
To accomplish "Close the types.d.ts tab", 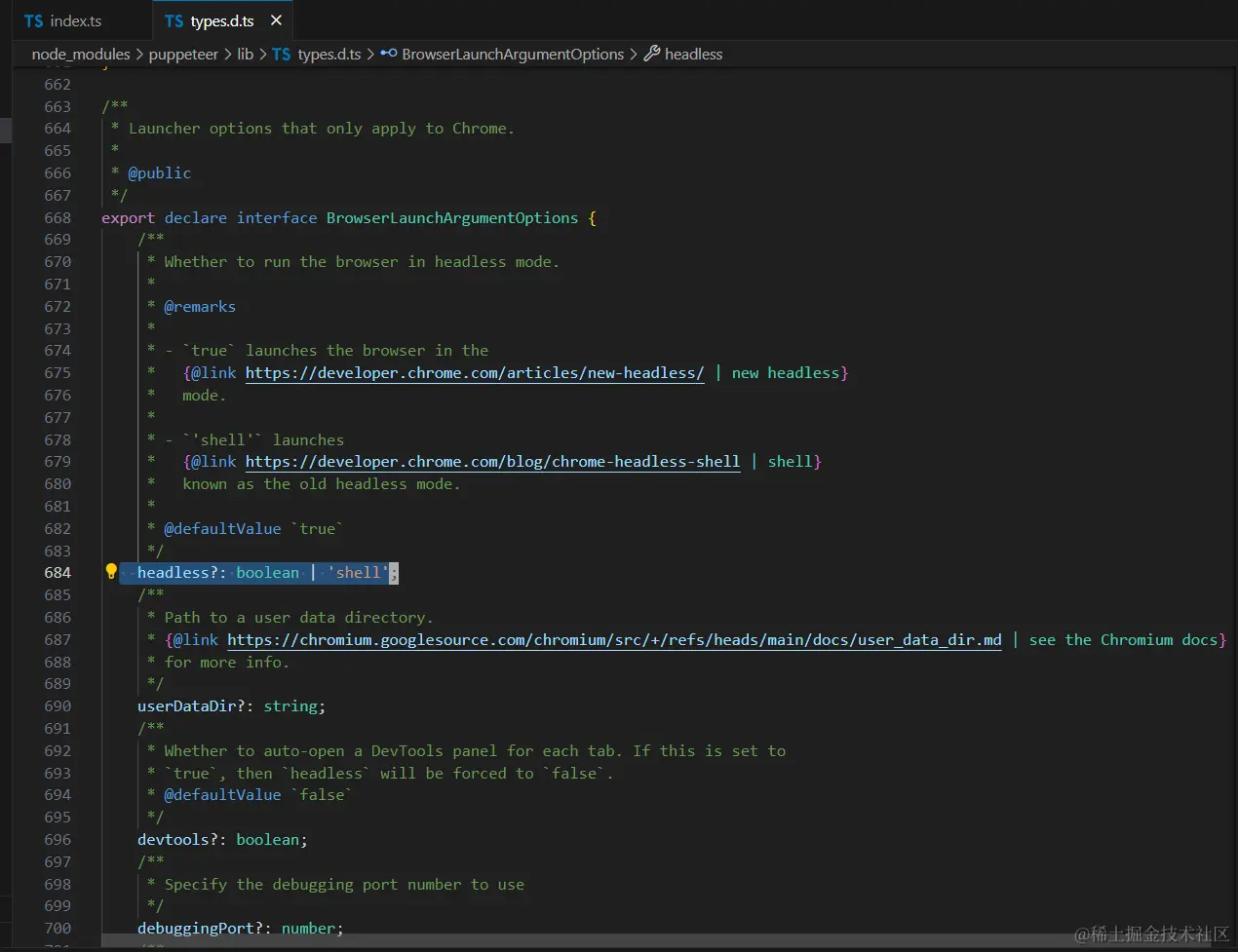I will [x=276, y=20].
